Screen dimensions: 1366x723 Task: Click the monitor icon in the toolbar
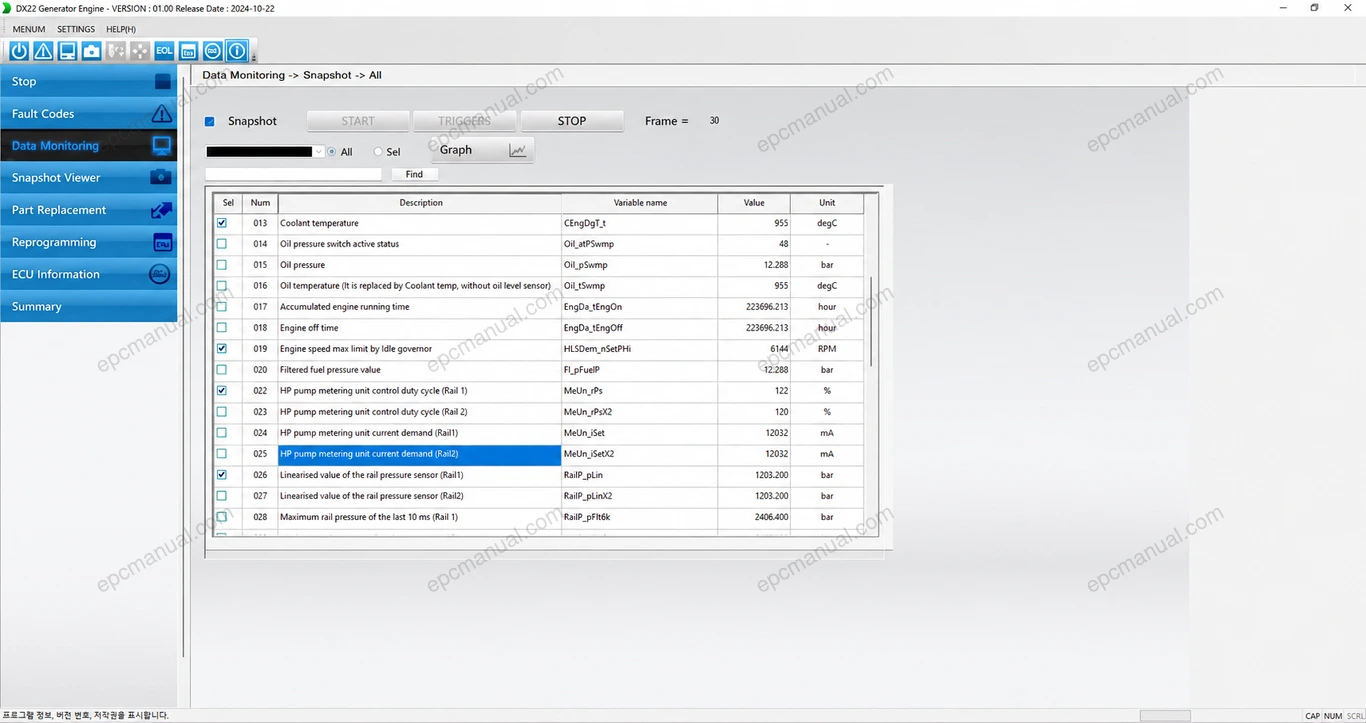click(x=67, y=50)
